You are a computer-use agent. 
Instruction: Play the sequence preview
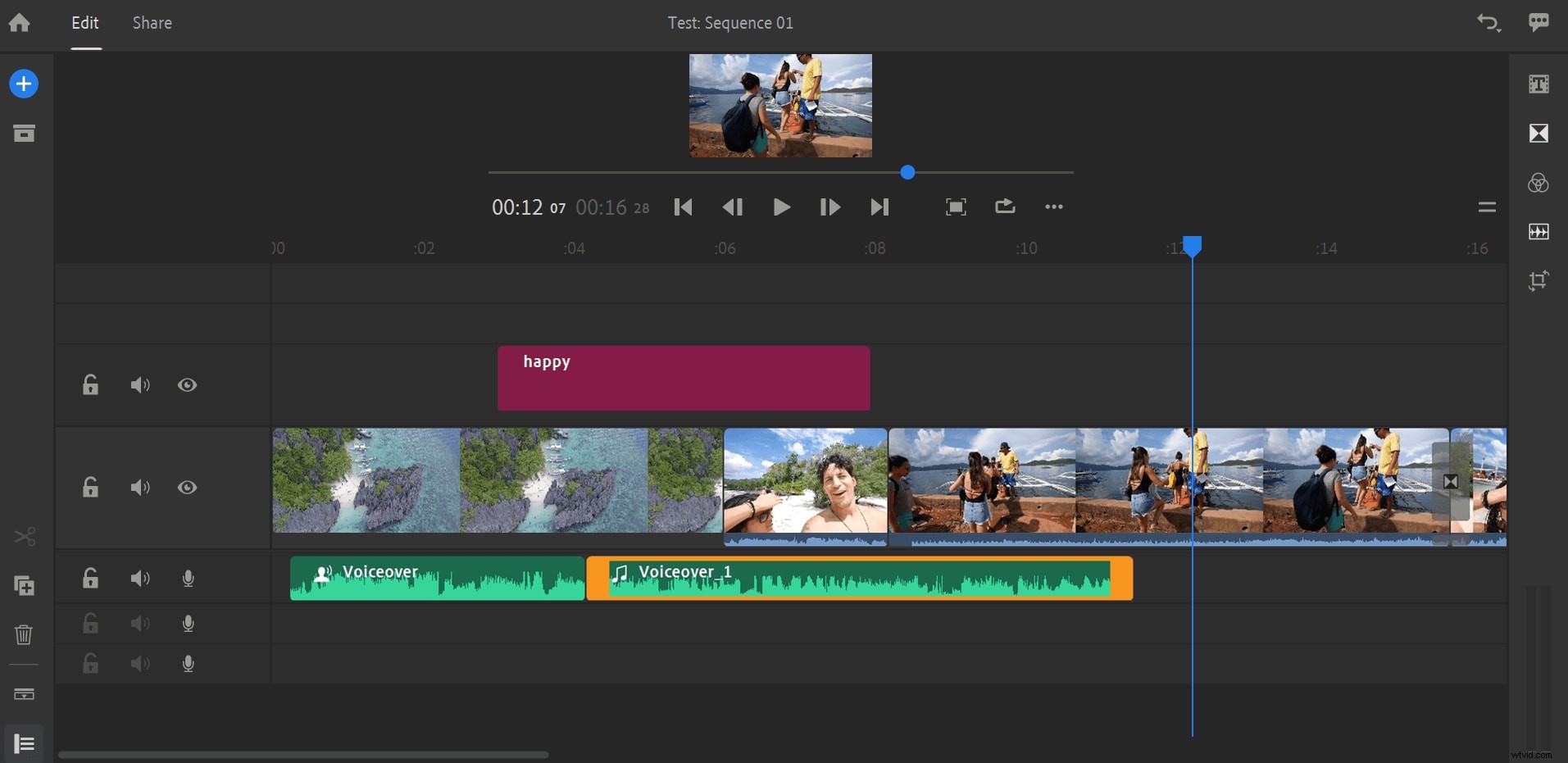pos(781,207)
